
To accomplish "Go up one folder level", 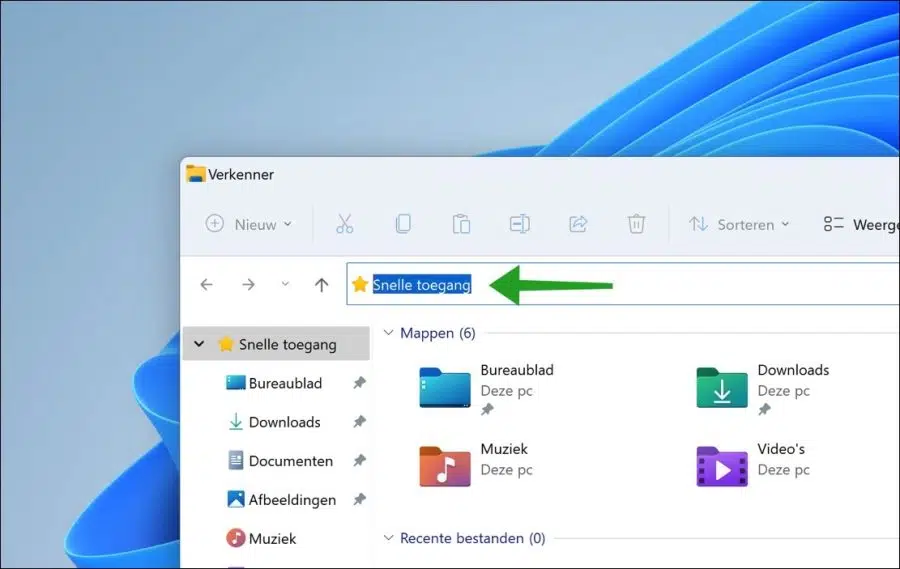I will pos(321,284).
